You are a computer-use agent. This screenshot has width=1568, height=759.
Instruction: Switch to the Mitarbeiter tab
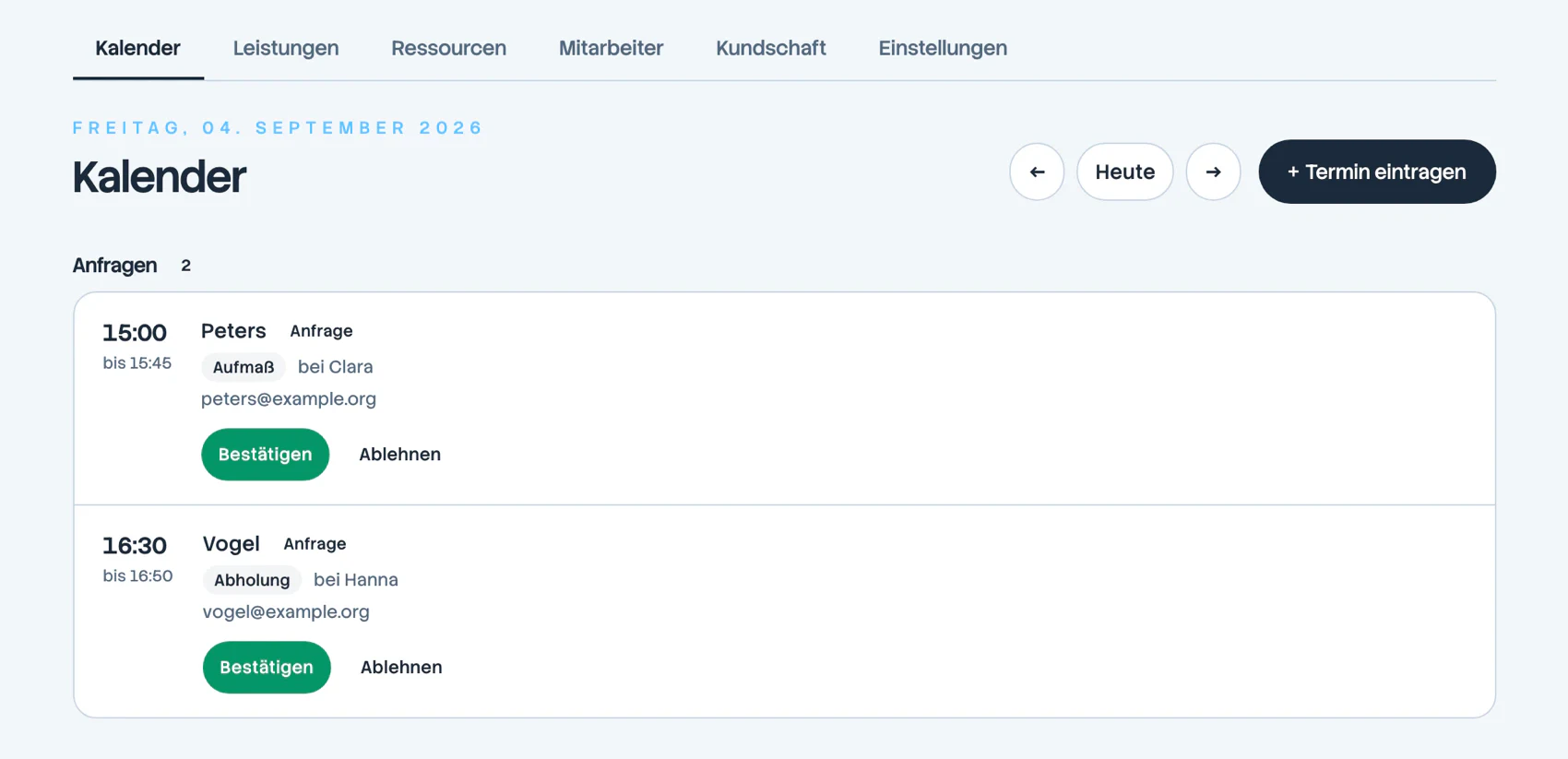coord(611,48)
